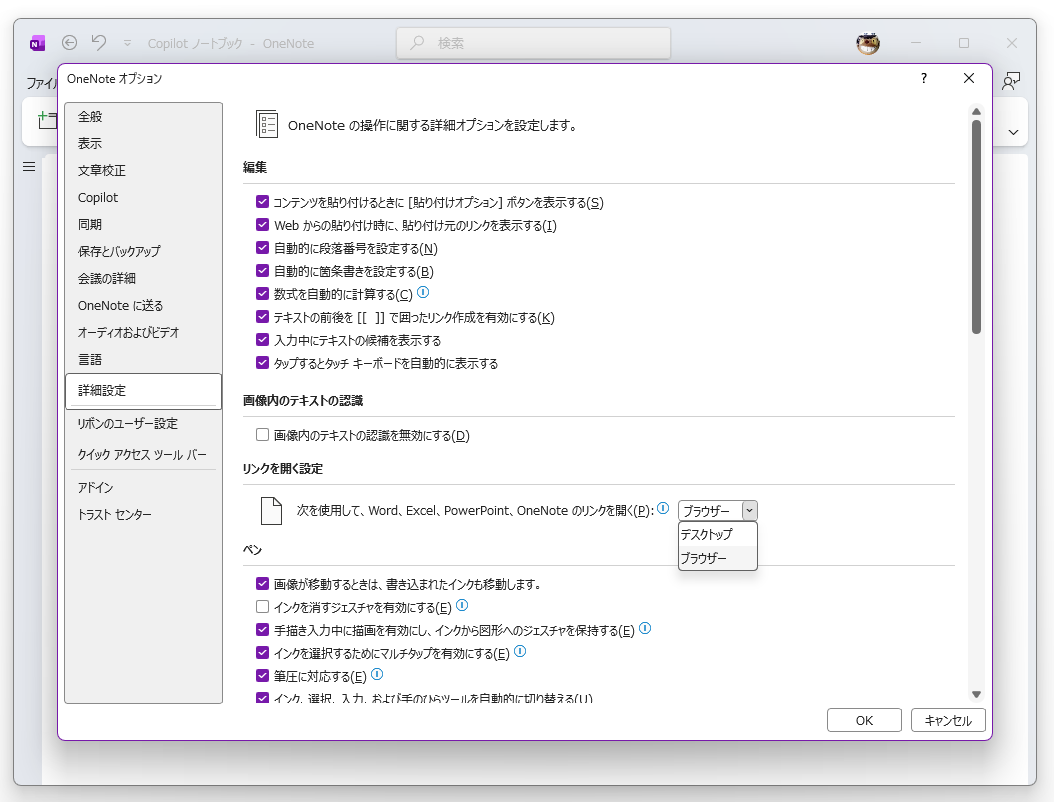Confirm with the OK button
Viewport: 1054px width, 802px height.
[864, 720]
